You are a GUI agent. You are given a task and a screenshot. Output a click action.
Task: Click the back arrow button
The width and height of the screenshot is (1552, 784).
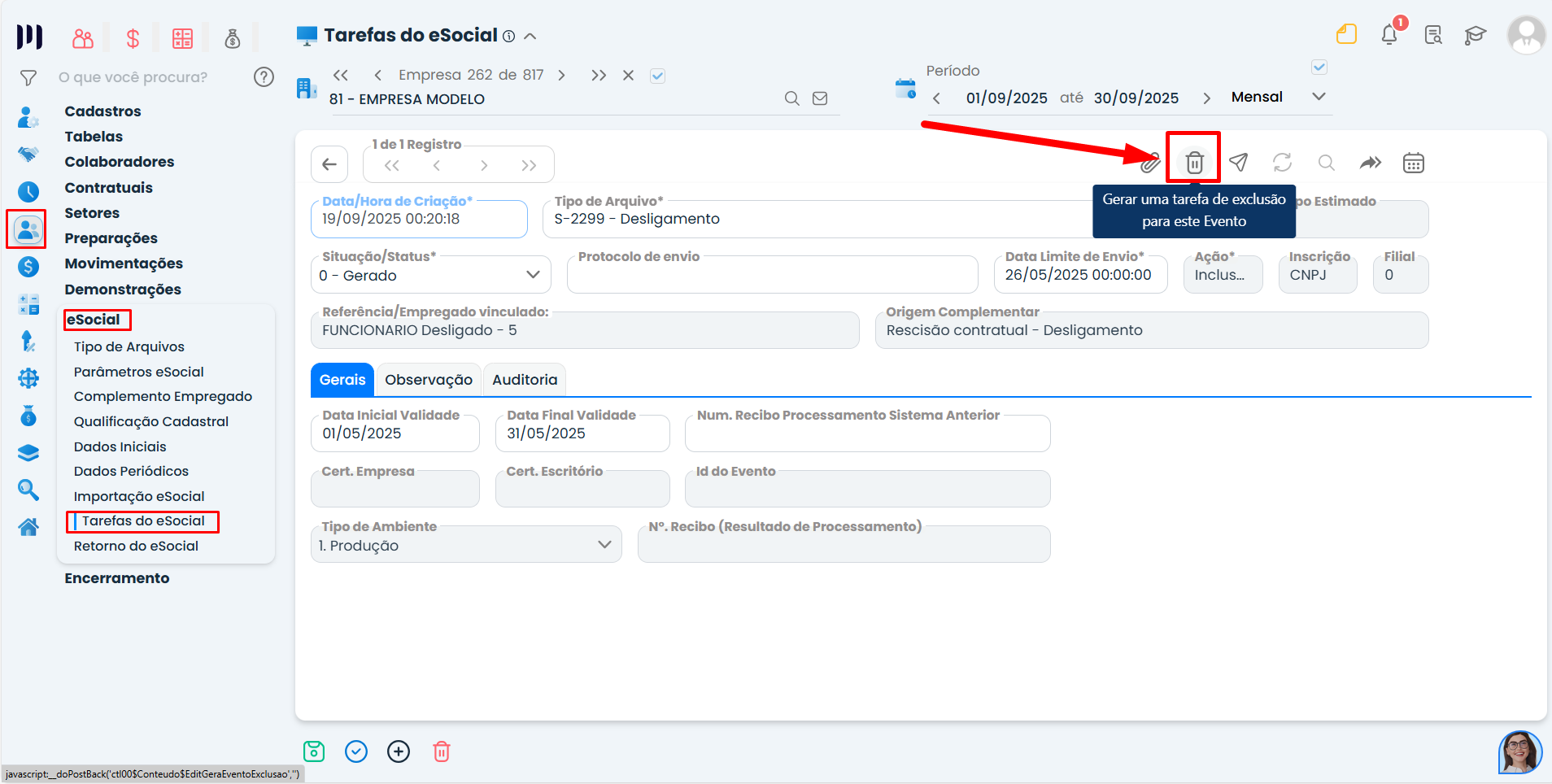[329, 164]
